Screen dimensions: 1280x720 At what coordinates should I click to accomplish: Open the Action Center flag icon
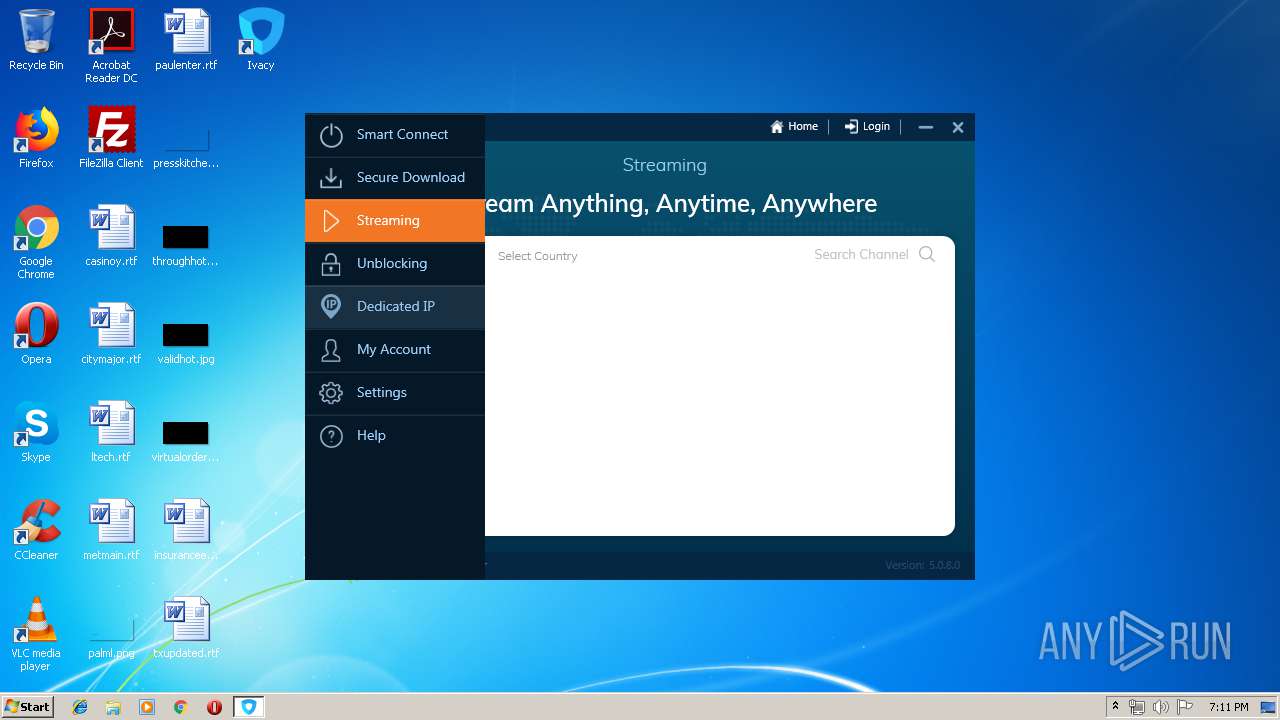[x=1185, y=707]
